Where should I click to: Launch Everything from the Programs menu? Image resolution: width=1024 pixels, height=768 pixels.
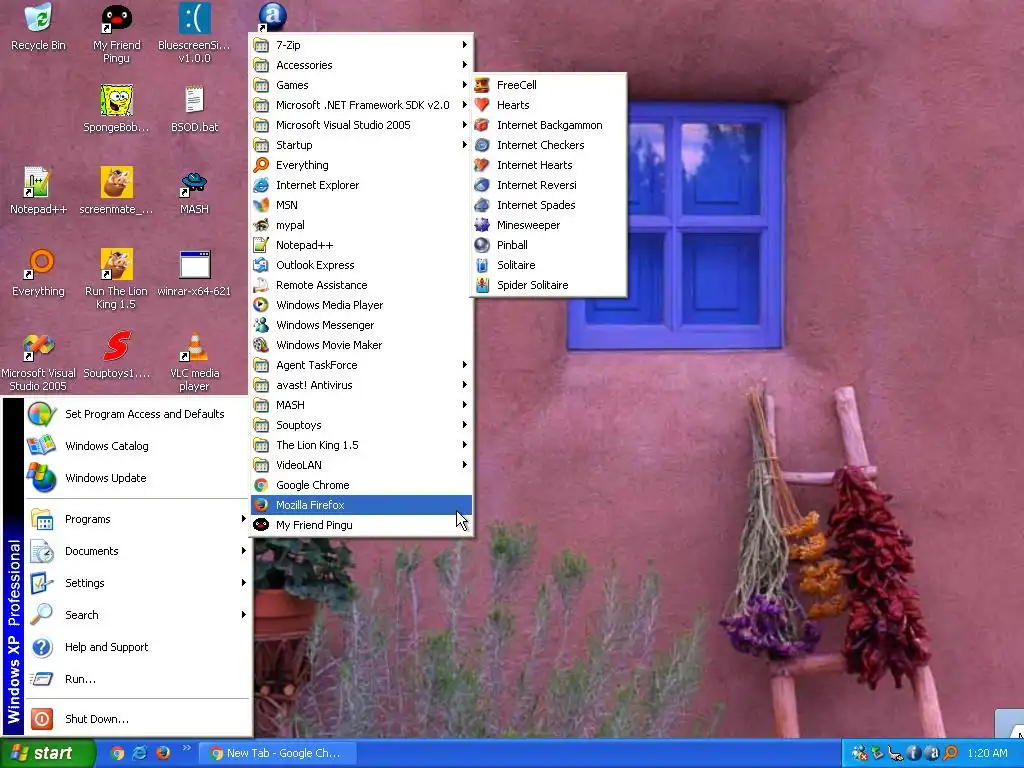pos(361,165)
